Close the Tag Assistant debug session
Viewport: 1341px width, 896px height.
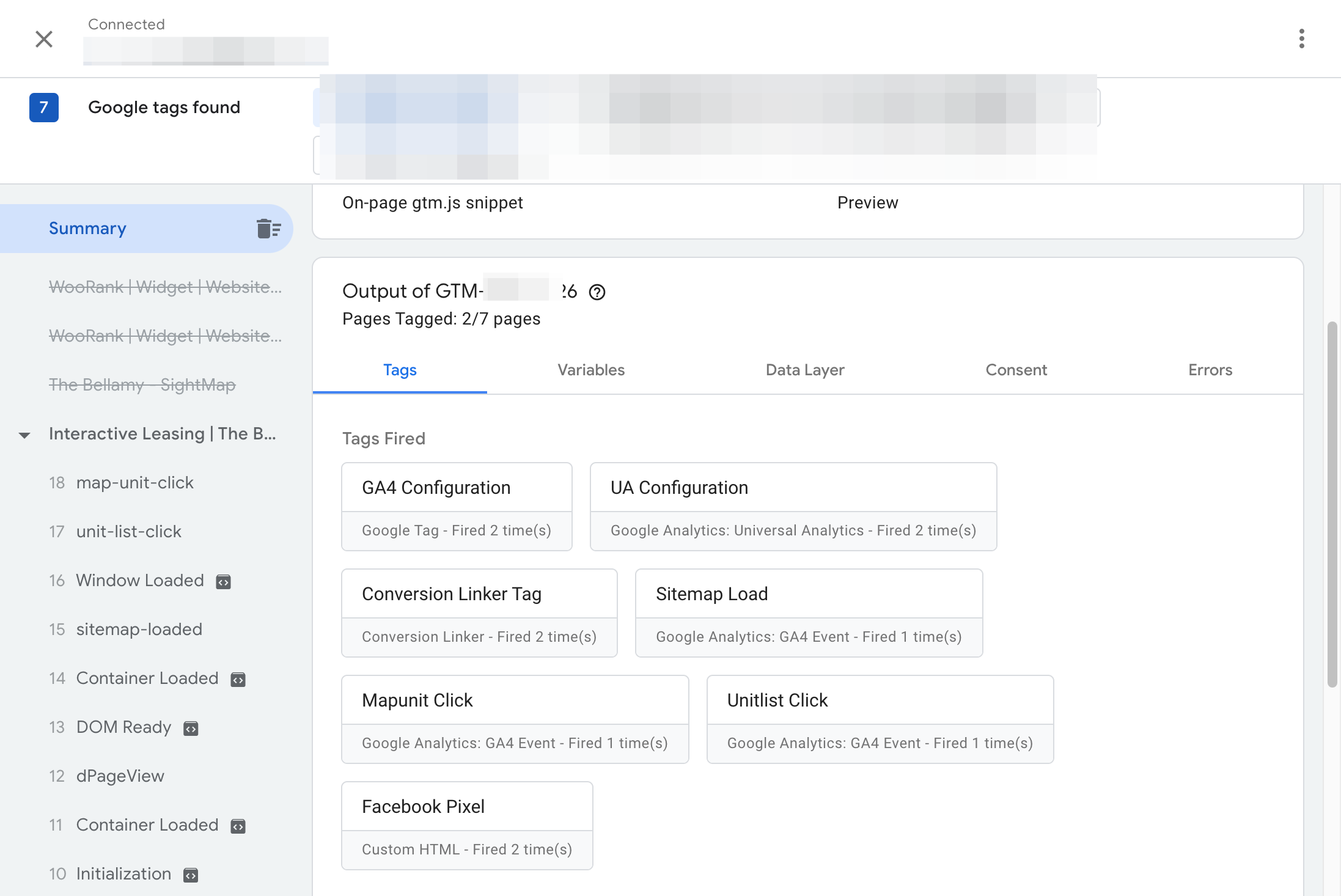[43, 39]
